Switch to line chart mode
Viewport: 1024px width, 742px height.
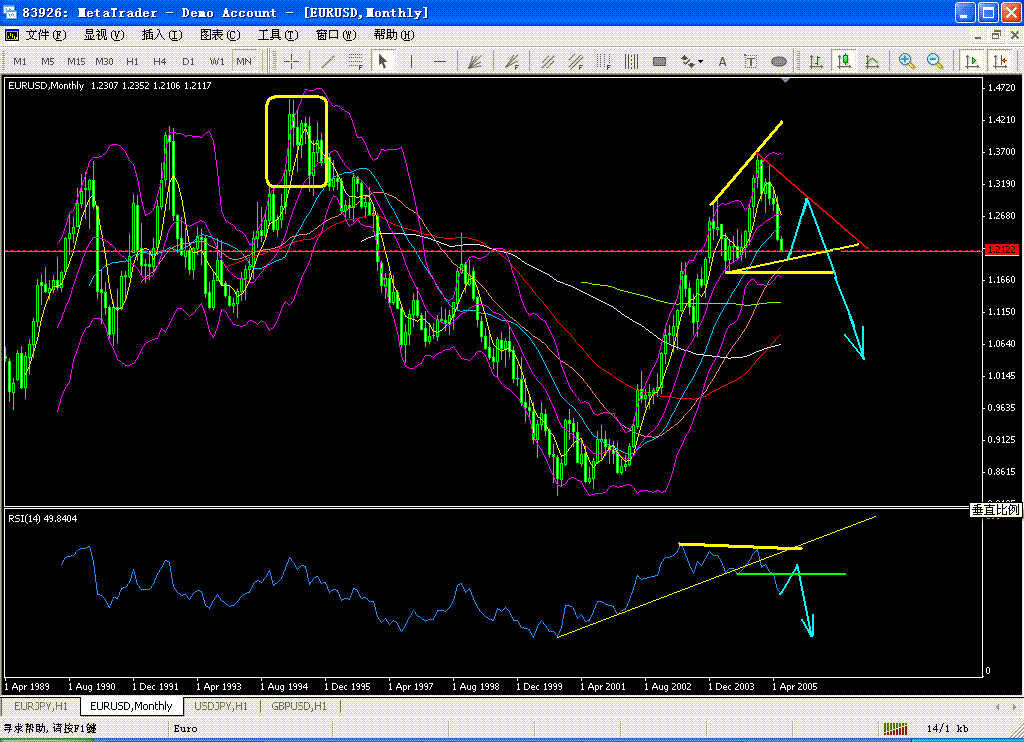click(872, 61)
